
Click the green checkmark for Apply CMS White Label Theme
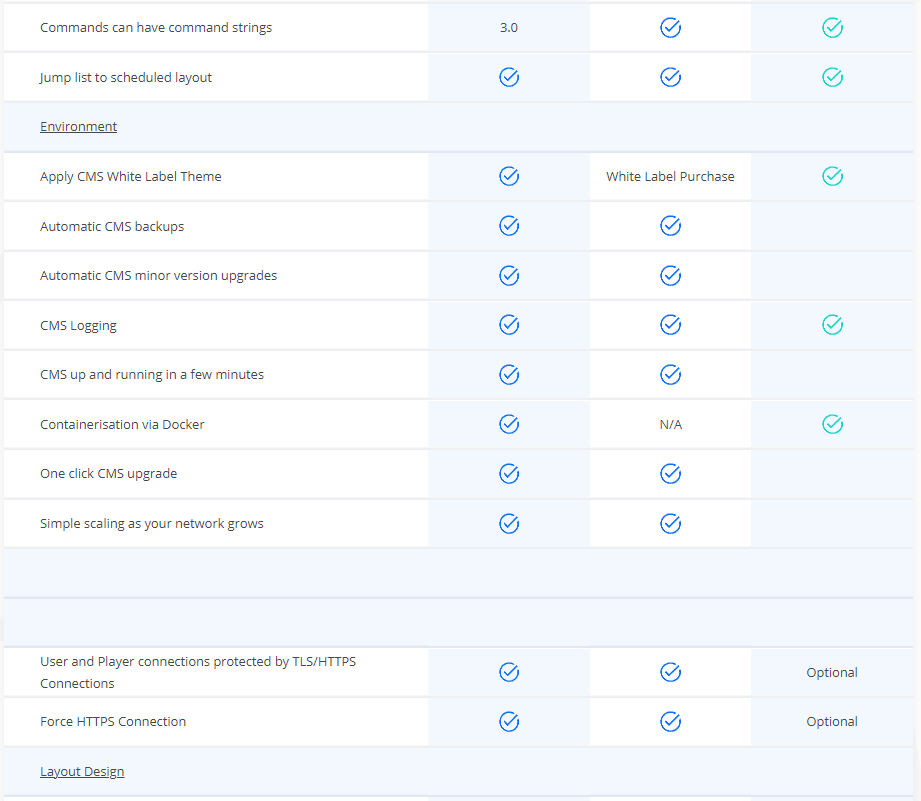click(832, 176)
